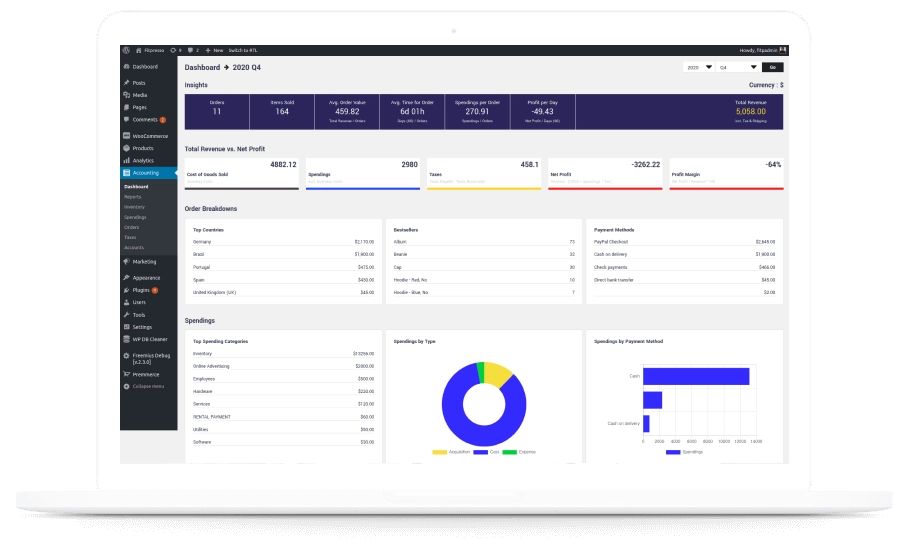
Task: Open the Inventory submenu item
Action: [x=134, y=207]
